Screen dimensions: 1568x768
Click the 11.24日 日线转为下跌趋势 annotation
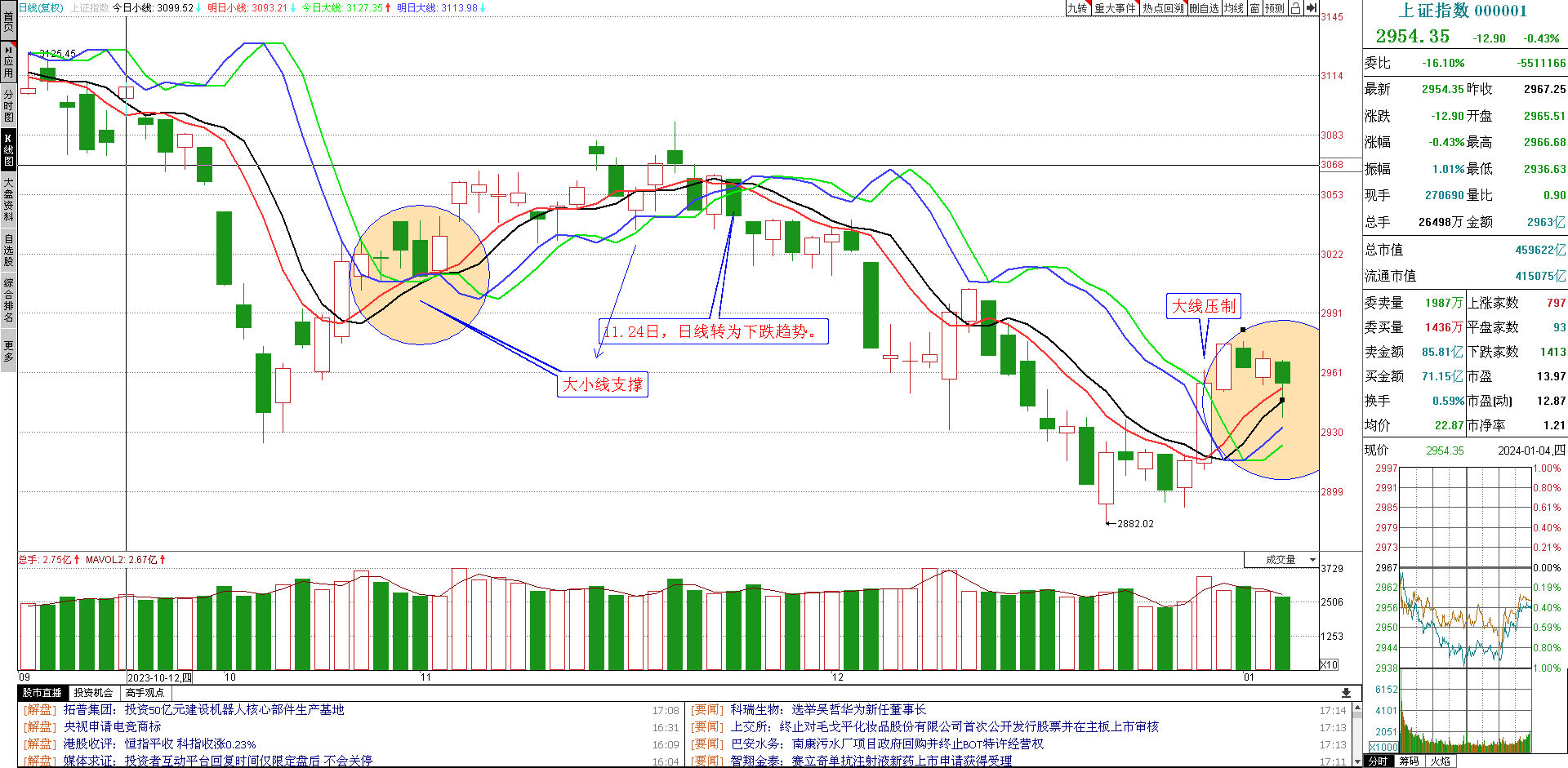pos(712,331)
